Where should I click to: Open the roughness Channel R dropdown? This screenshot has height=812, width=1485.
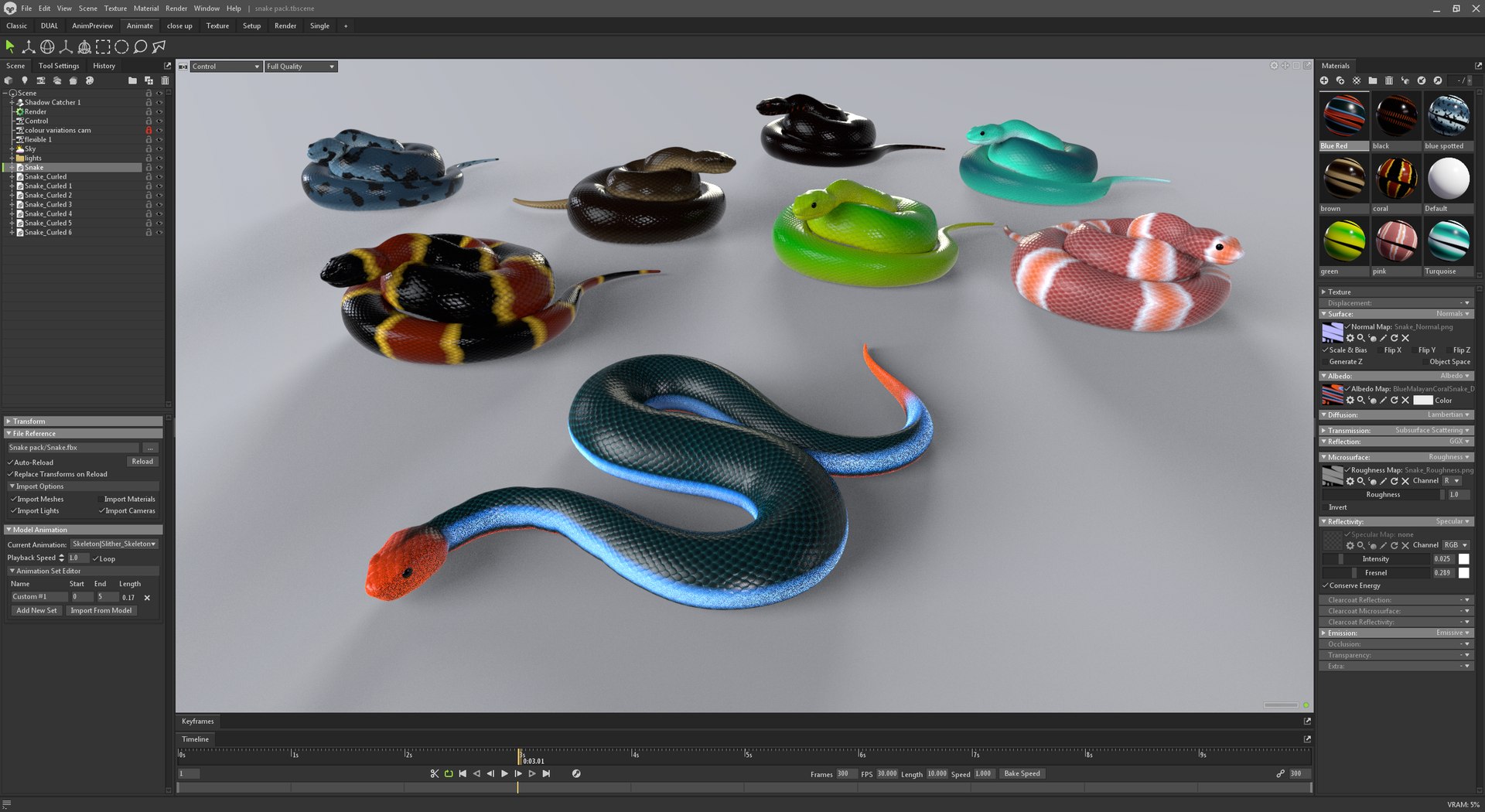(x=1451, y=481)
